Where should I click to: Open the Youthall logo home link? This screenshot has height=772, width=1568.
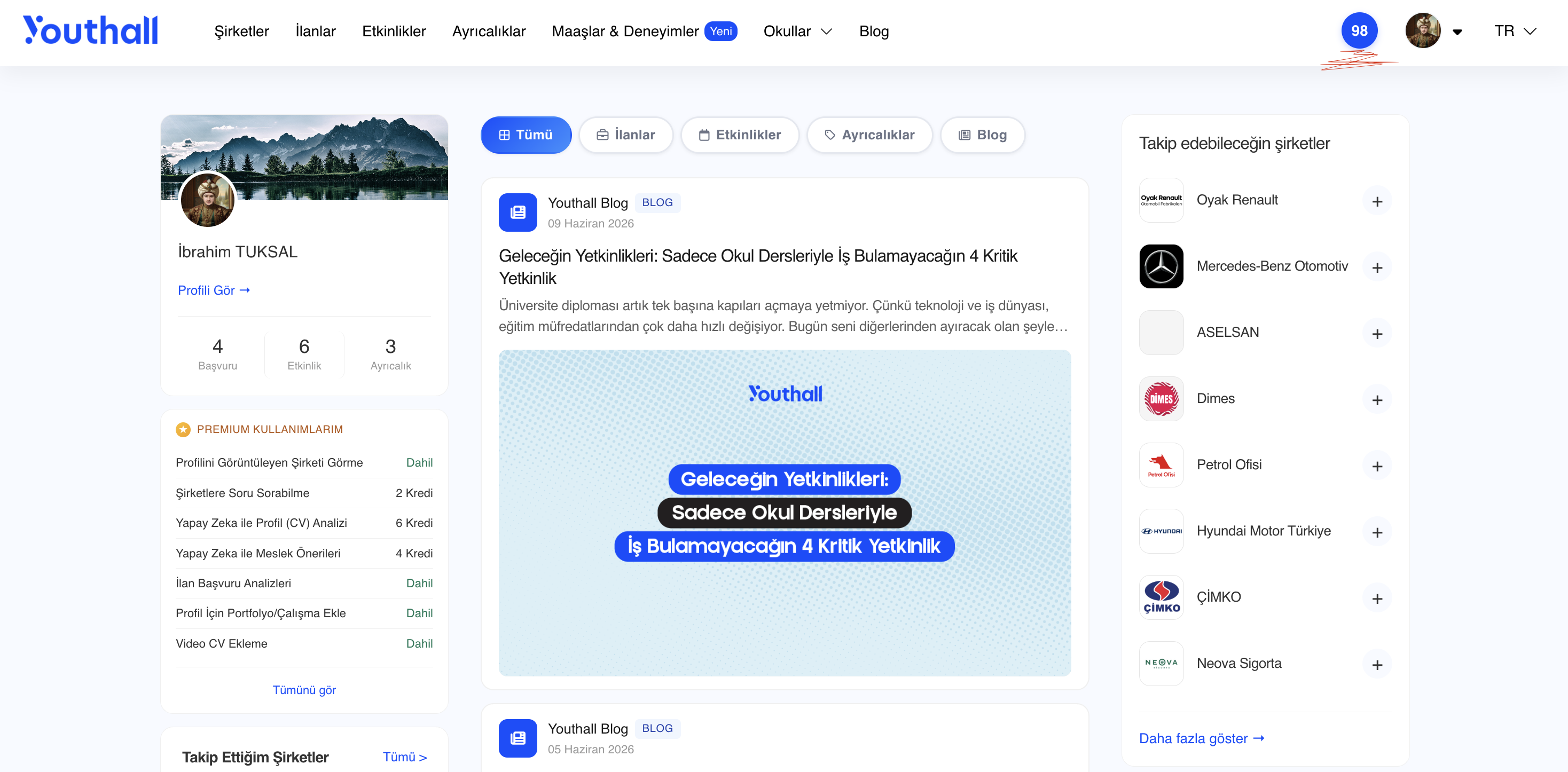click(90, 30)
